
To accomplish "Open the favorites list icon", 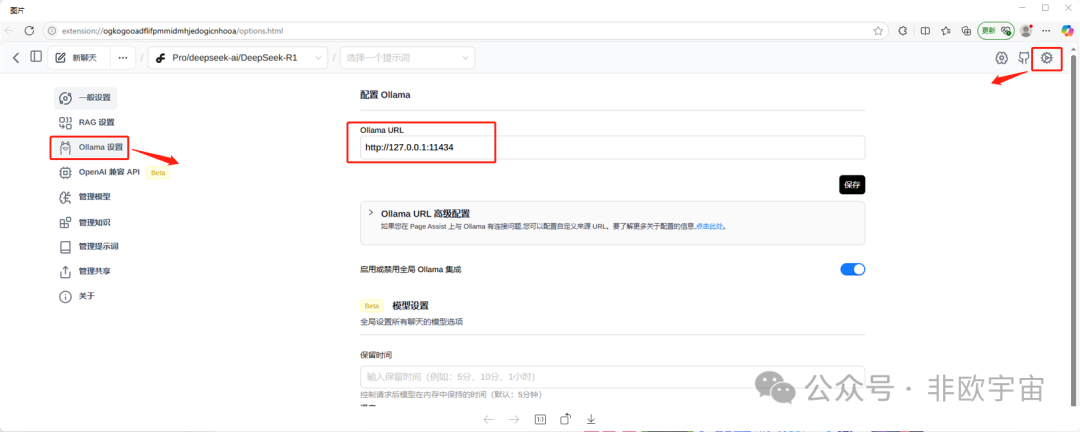I will (x=946, y=31).
